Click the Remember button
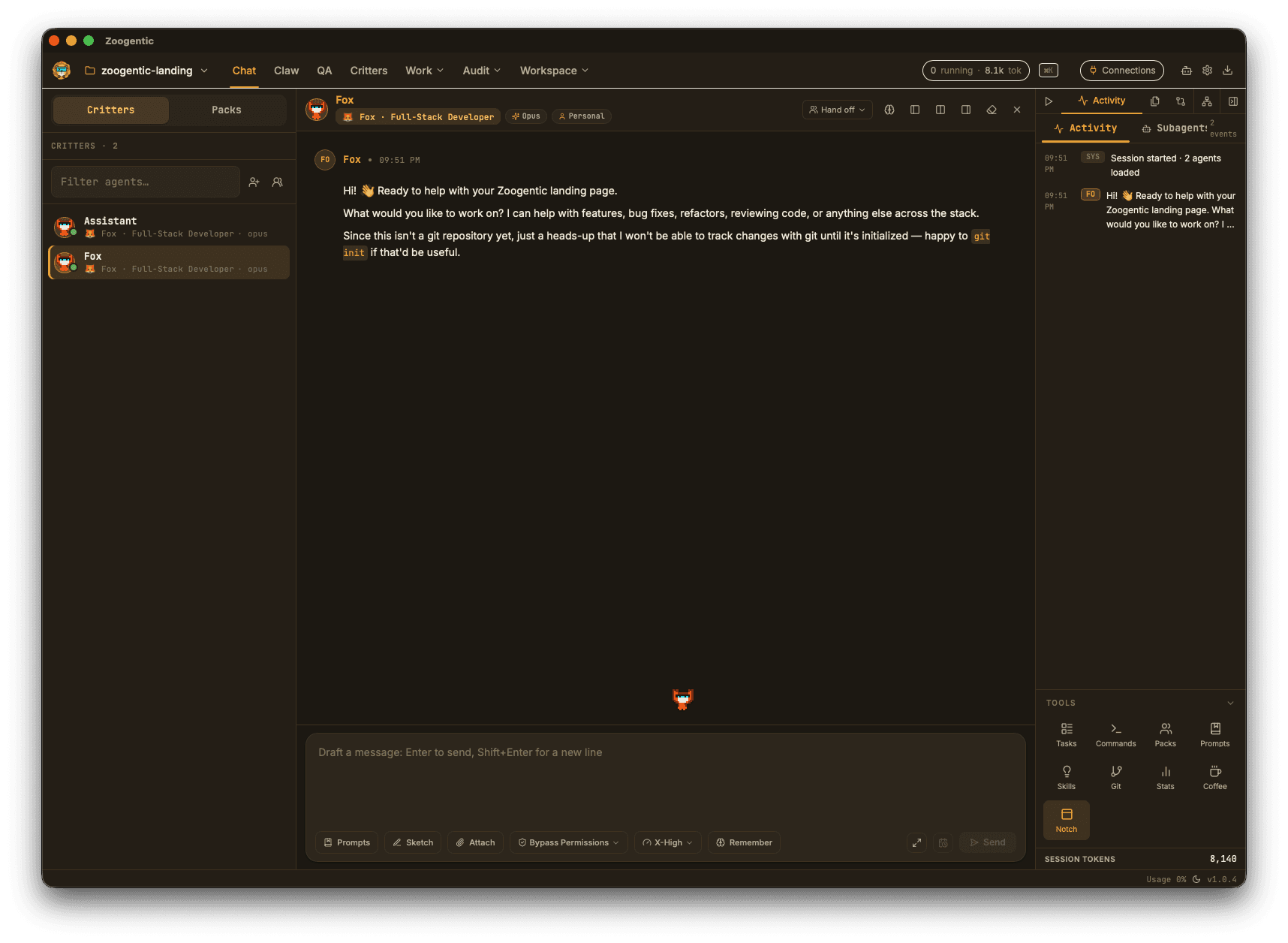1288x943 pixels. point(744,842)
